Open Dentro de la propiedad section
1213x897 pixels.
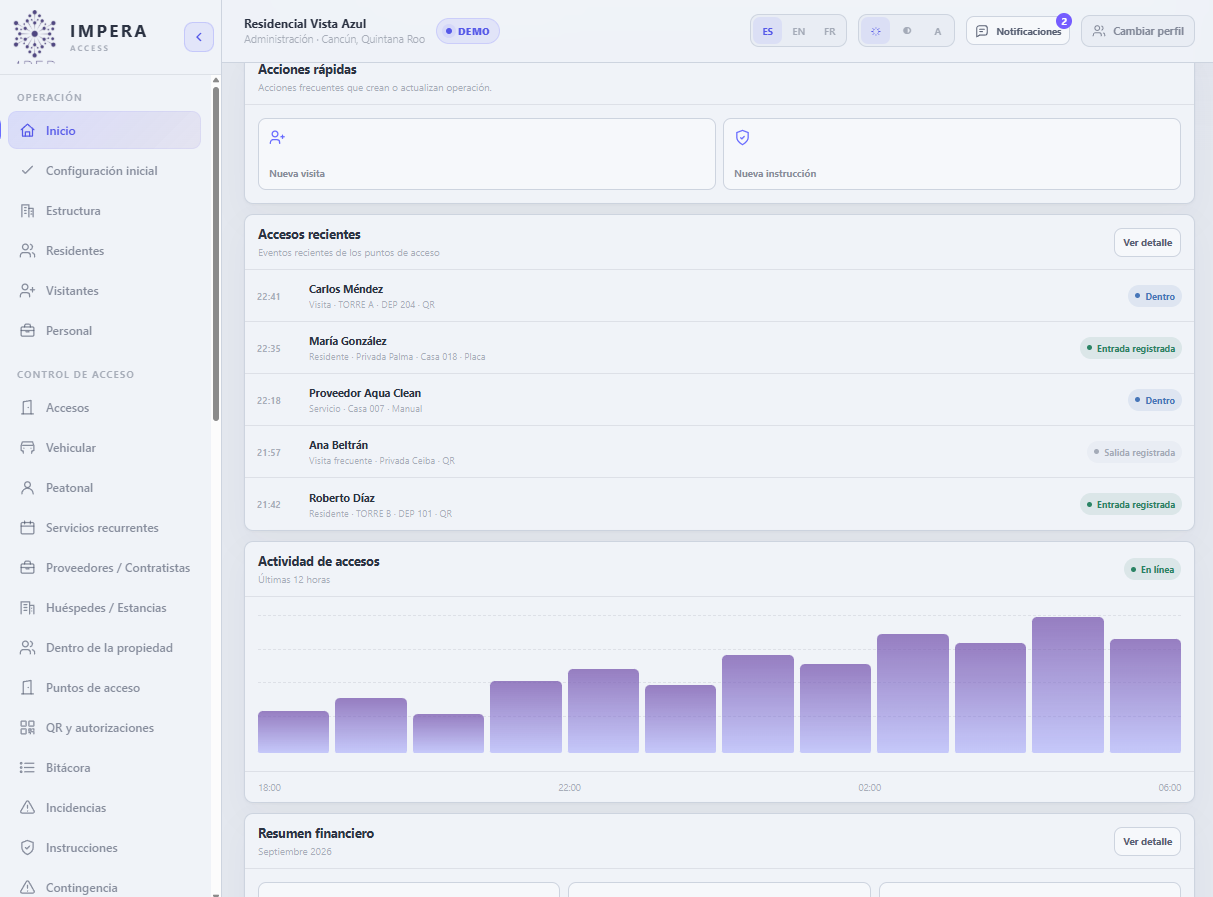tap(105, 648)
